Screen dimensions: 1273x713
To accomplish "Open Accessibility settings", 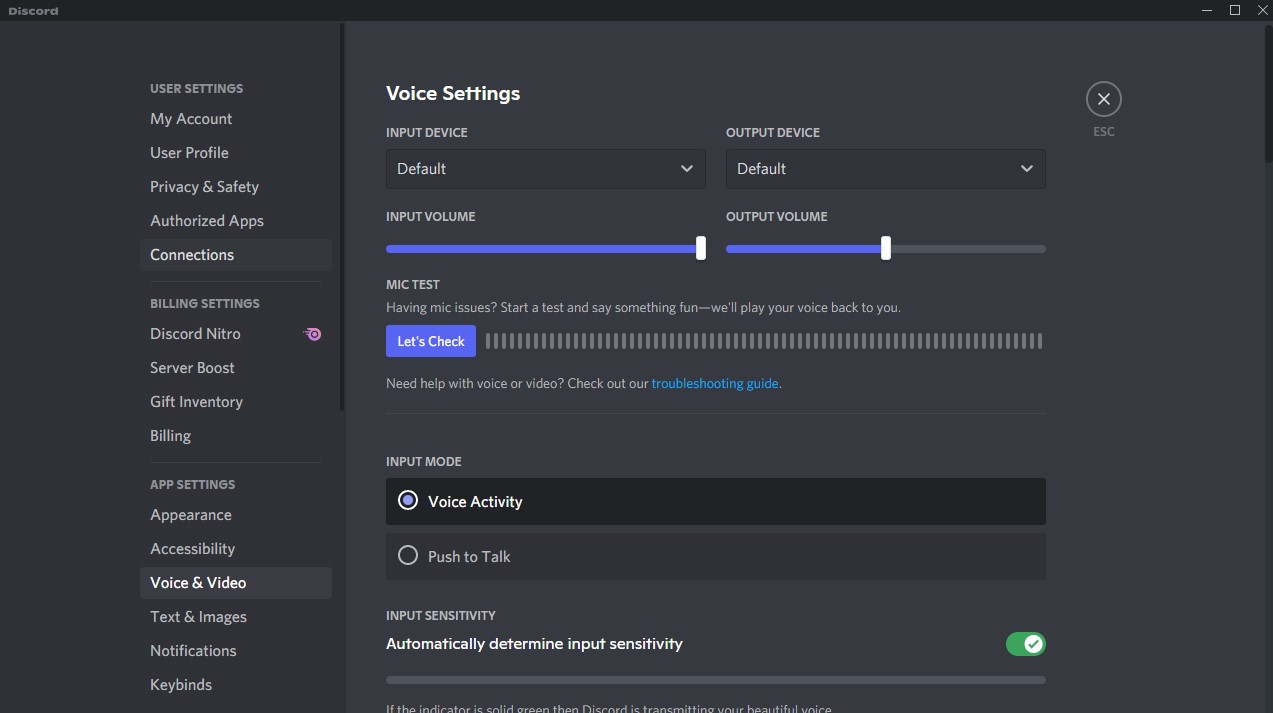I will [x=236, y=549].
